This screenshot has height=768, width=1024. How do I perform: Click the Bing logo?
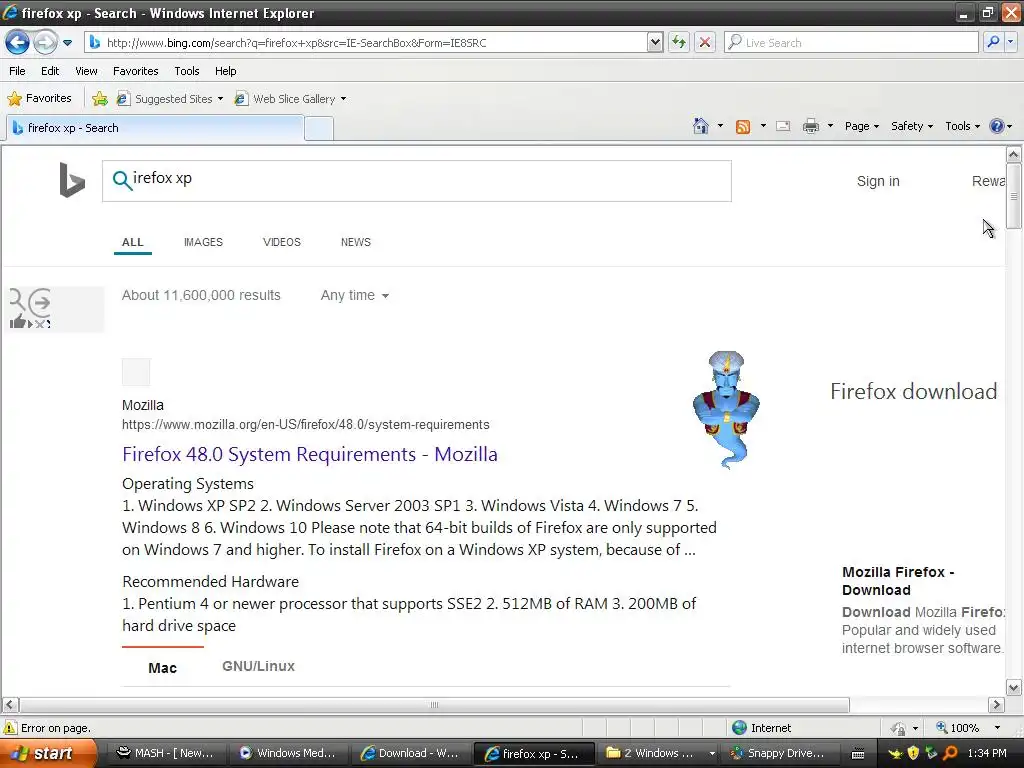coord(72,180)
